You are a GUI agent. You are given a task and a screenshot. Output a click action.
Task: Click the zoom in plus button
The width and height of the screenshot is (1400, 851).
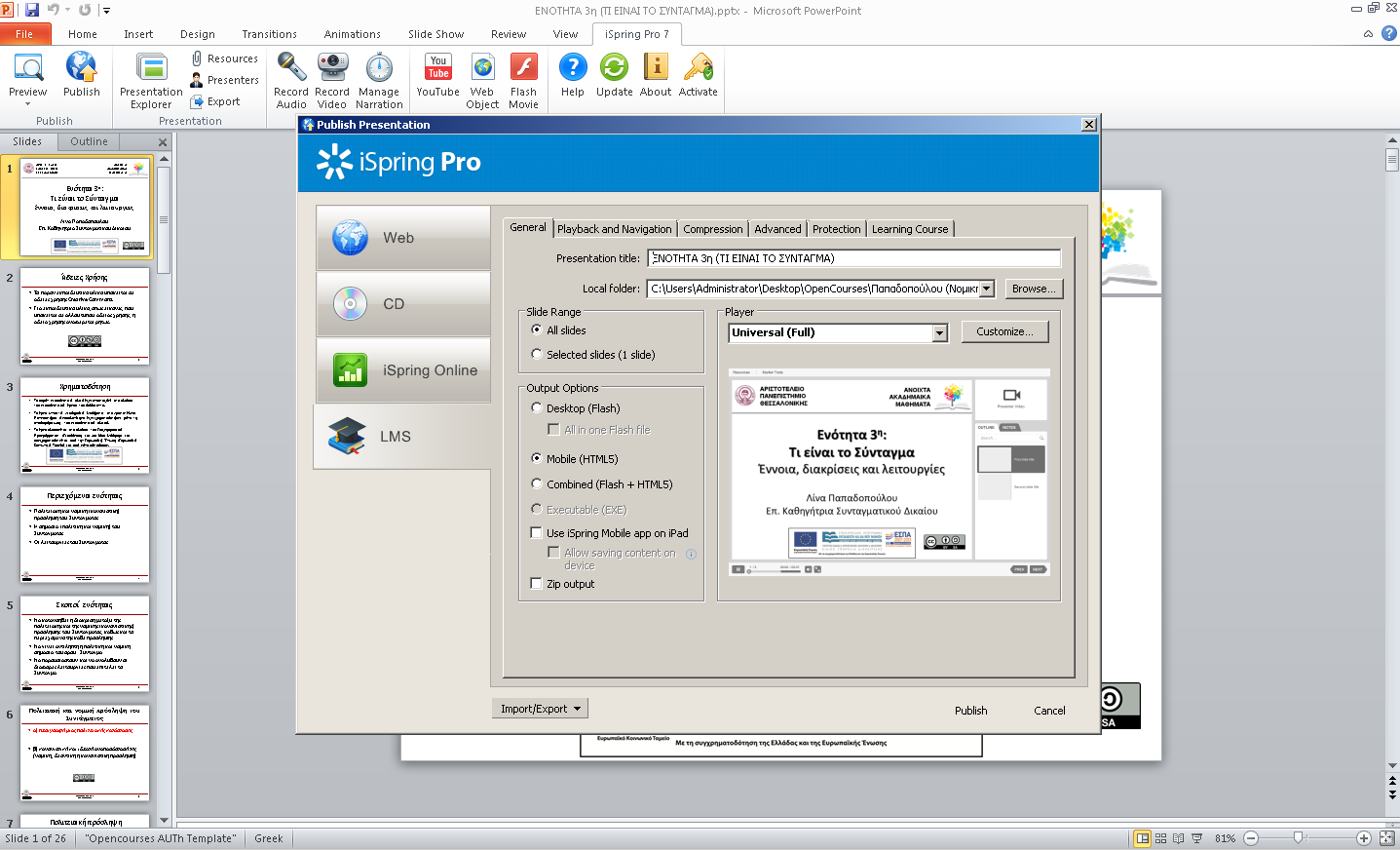coord(1364,838)
